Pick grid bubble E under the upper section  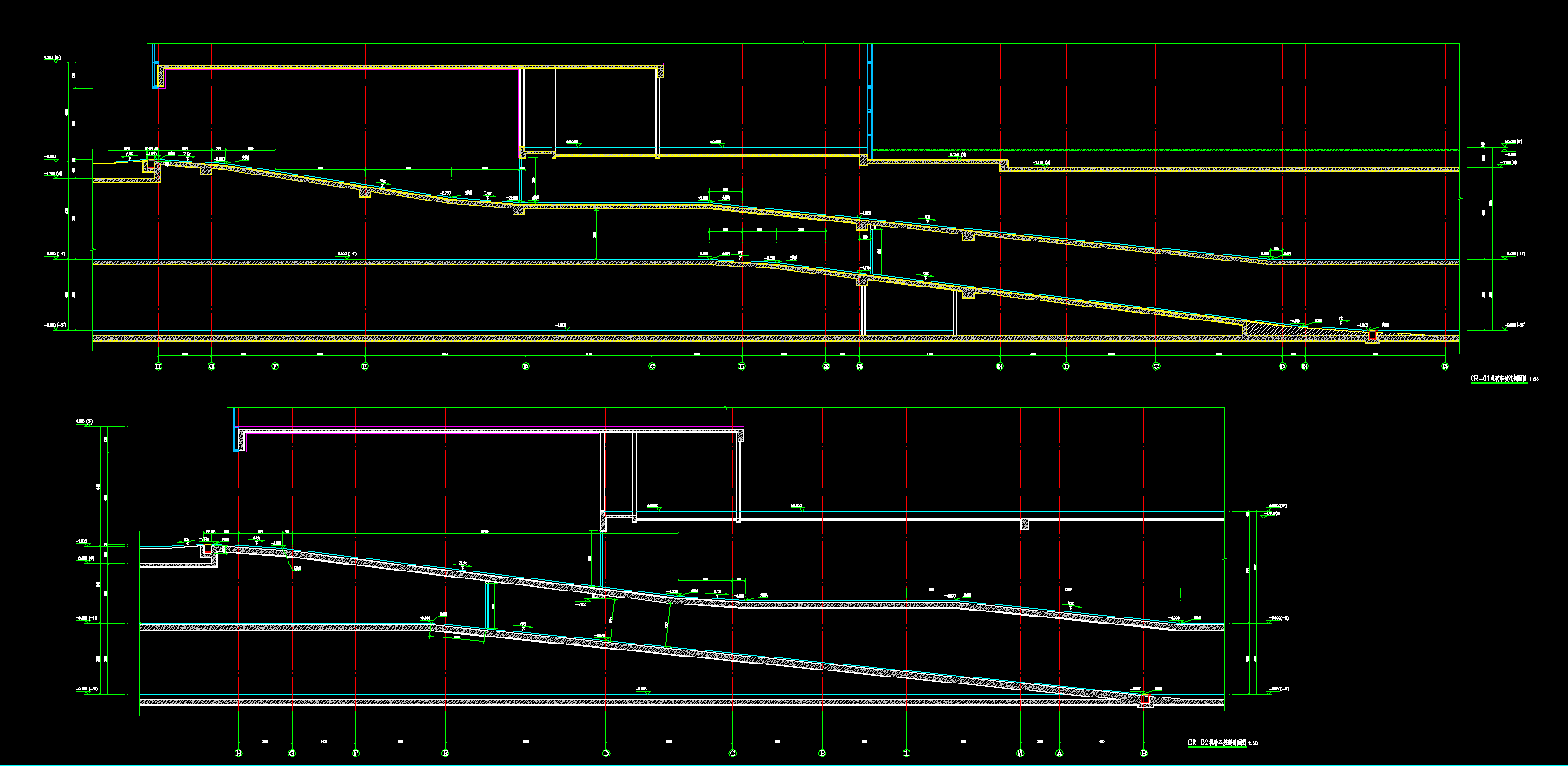tap(365, 366)
